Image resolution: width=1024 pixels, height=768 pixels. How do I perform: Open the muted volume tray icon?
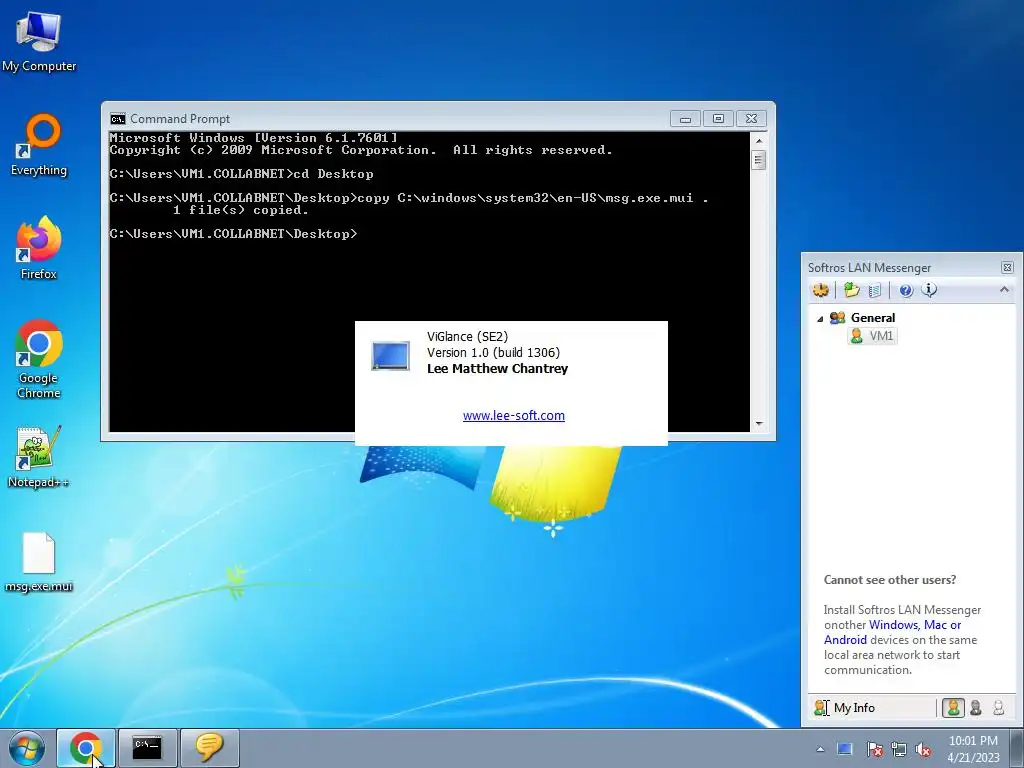923,750
